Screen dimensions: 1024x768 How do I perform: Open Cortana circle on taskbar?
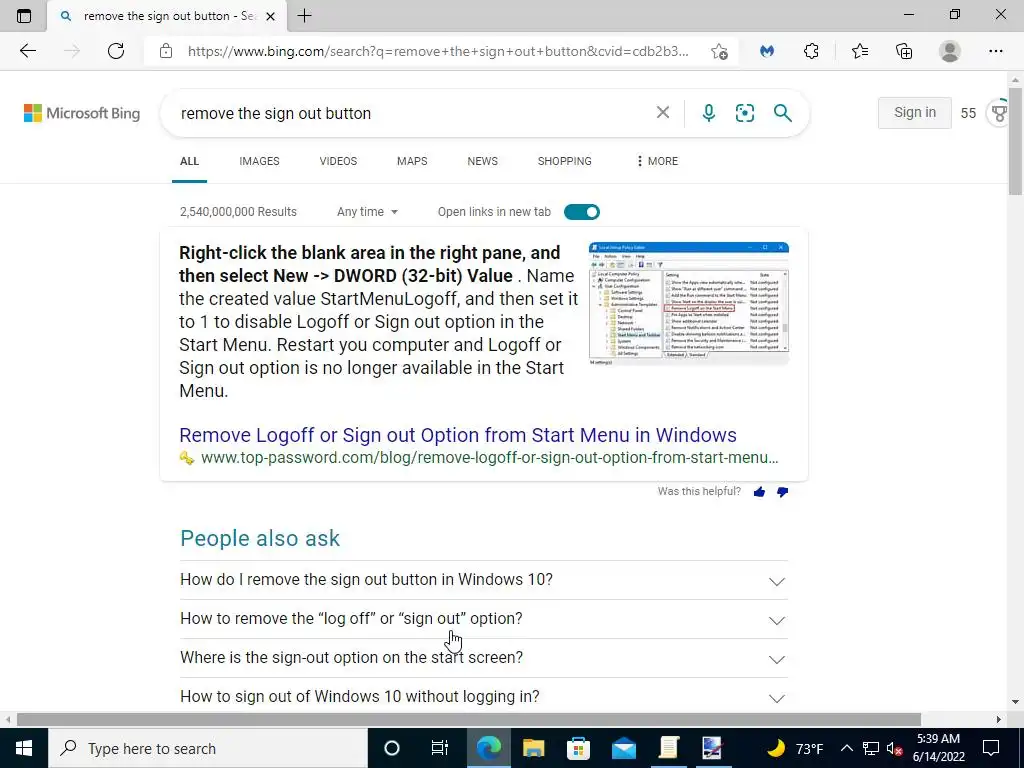[391, 748]
